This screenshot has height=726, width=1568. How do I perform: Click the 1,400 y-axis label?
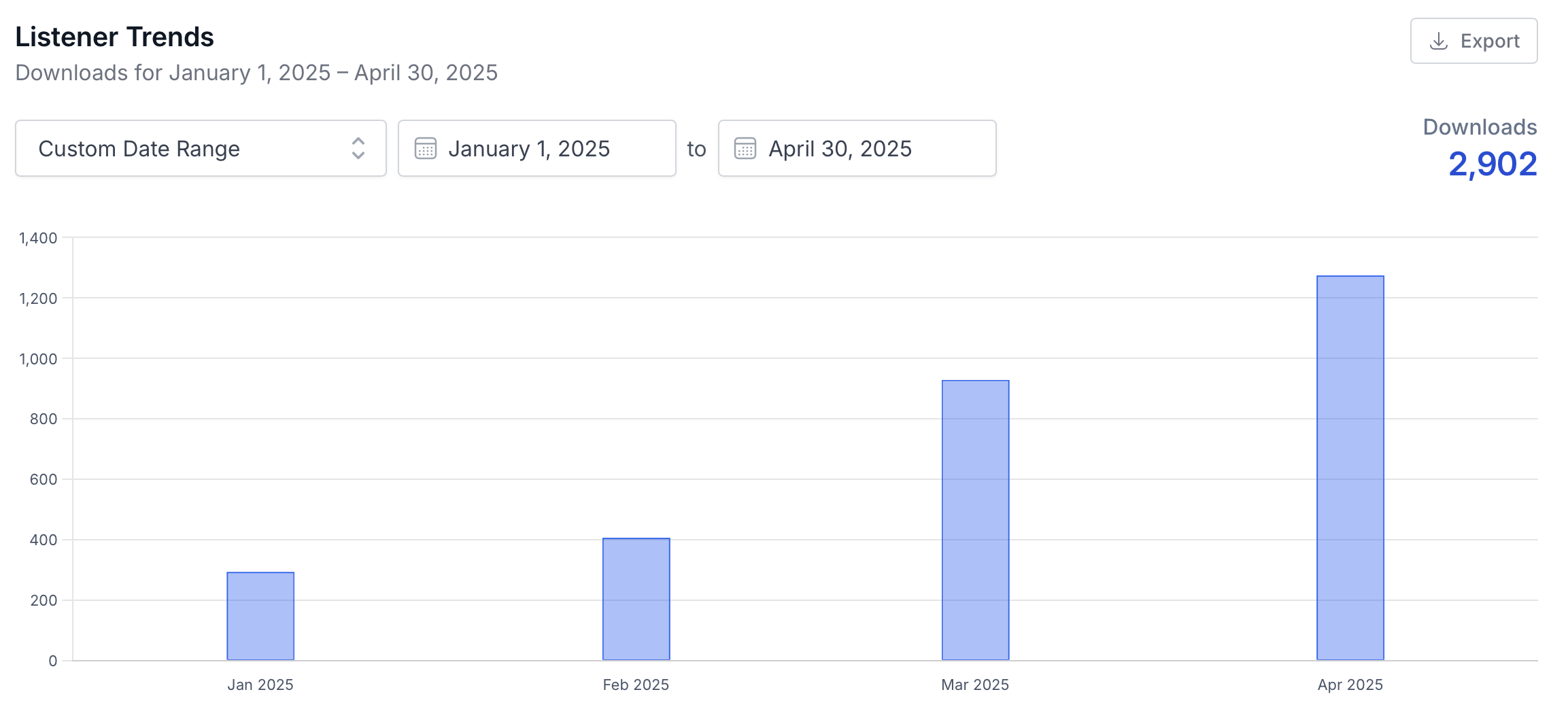[38, 238]
